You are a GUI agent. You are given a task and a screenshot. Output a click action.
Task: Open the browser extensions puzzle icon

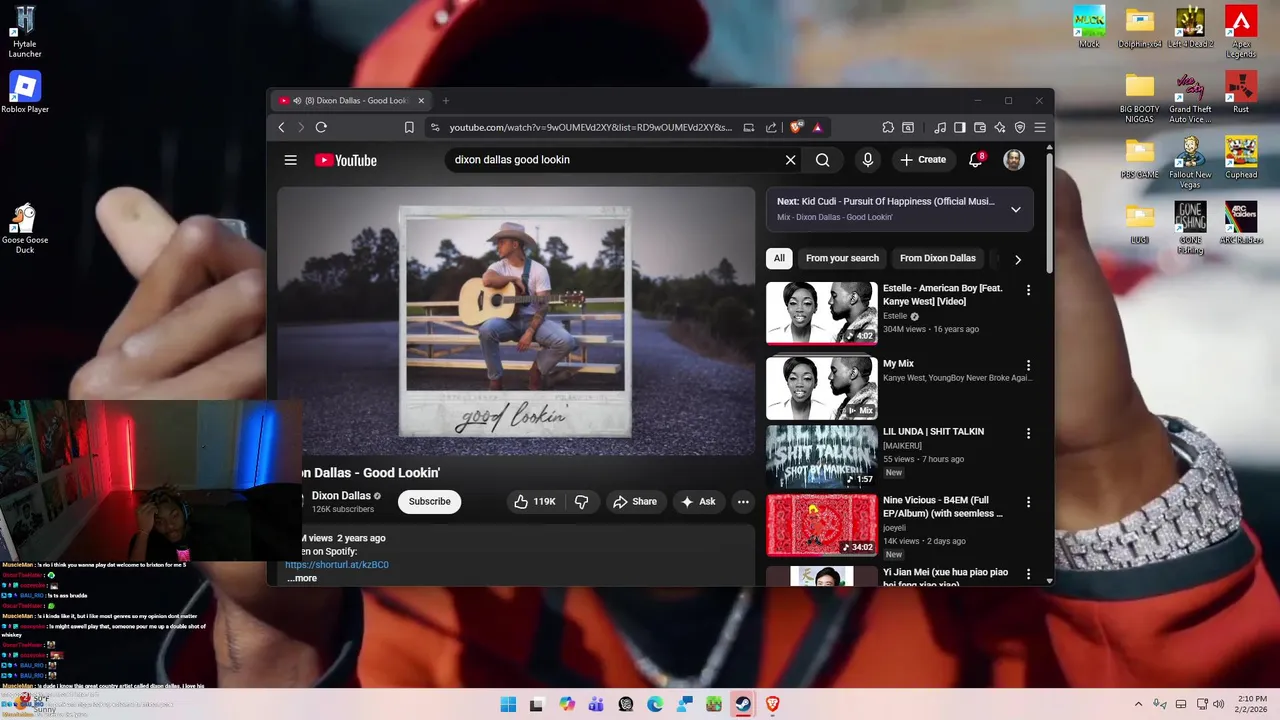[888, 127]
